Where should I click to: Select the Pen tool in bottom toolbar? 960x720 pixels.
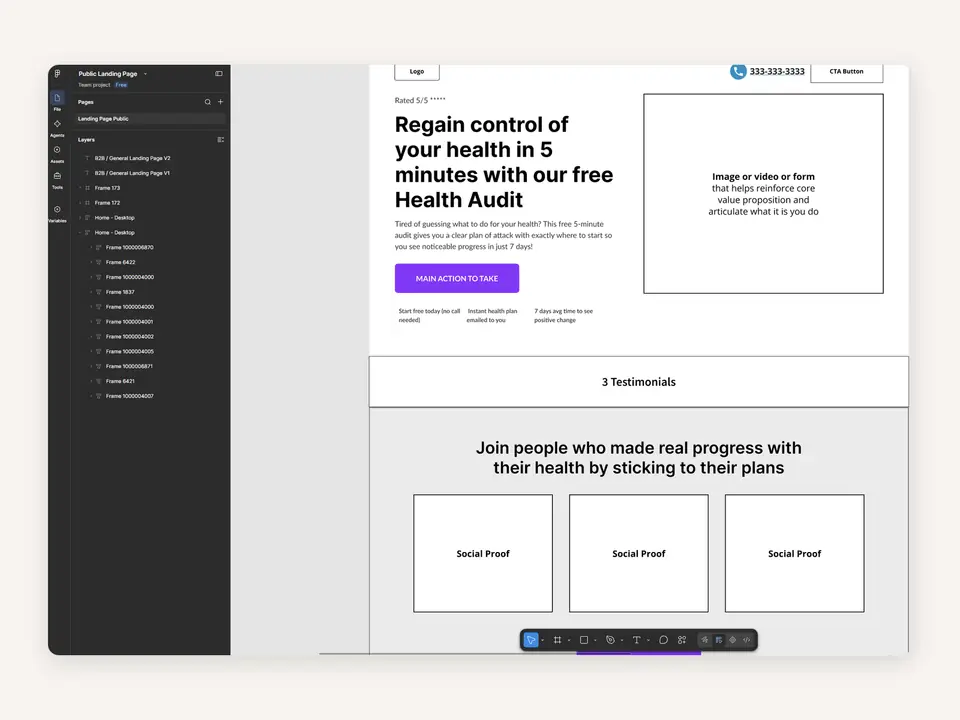coord(610,640)
